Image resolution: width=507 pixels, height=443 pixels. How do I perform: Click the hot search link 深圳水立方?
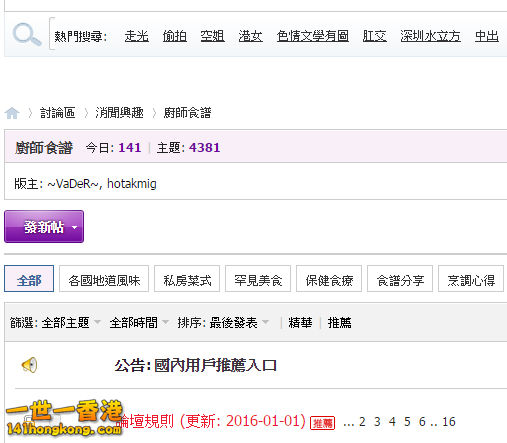[x=430, y=36]
